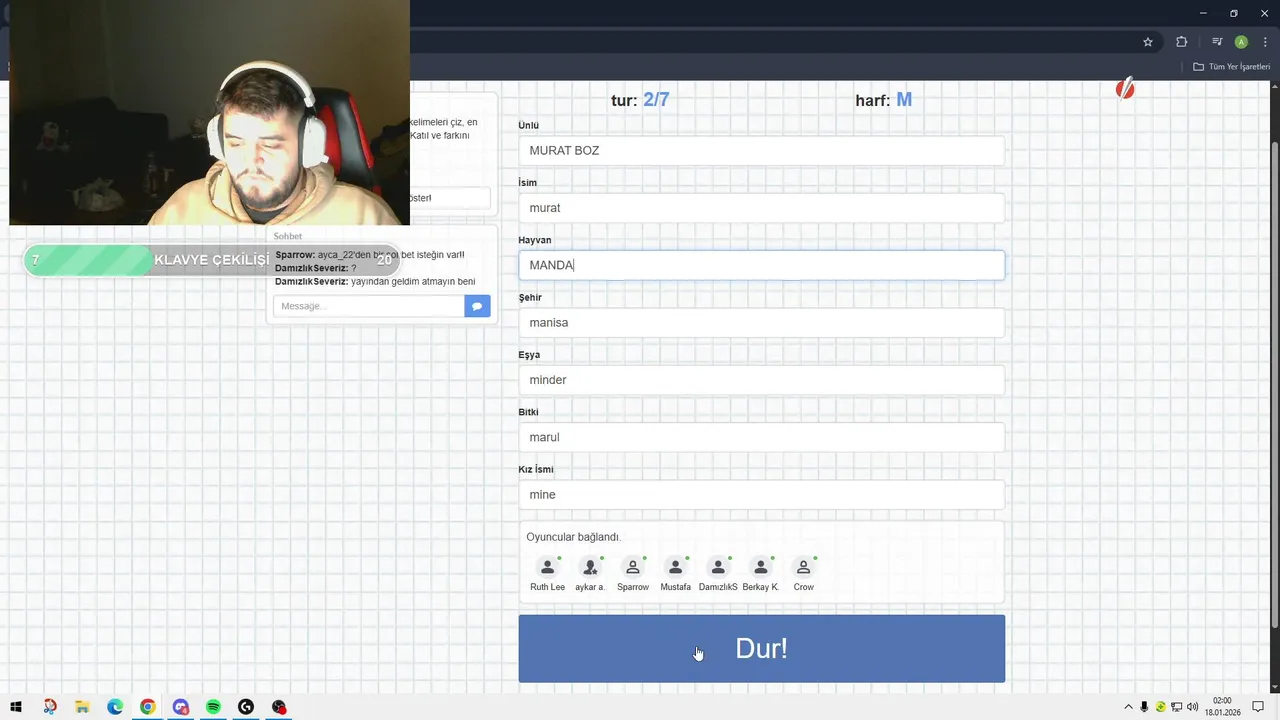Screen dimensions: 1280x720
Task: Click DamızlıkSeveriz's message 'yayından geldim atmayın beni'
Action: [375, 282]
